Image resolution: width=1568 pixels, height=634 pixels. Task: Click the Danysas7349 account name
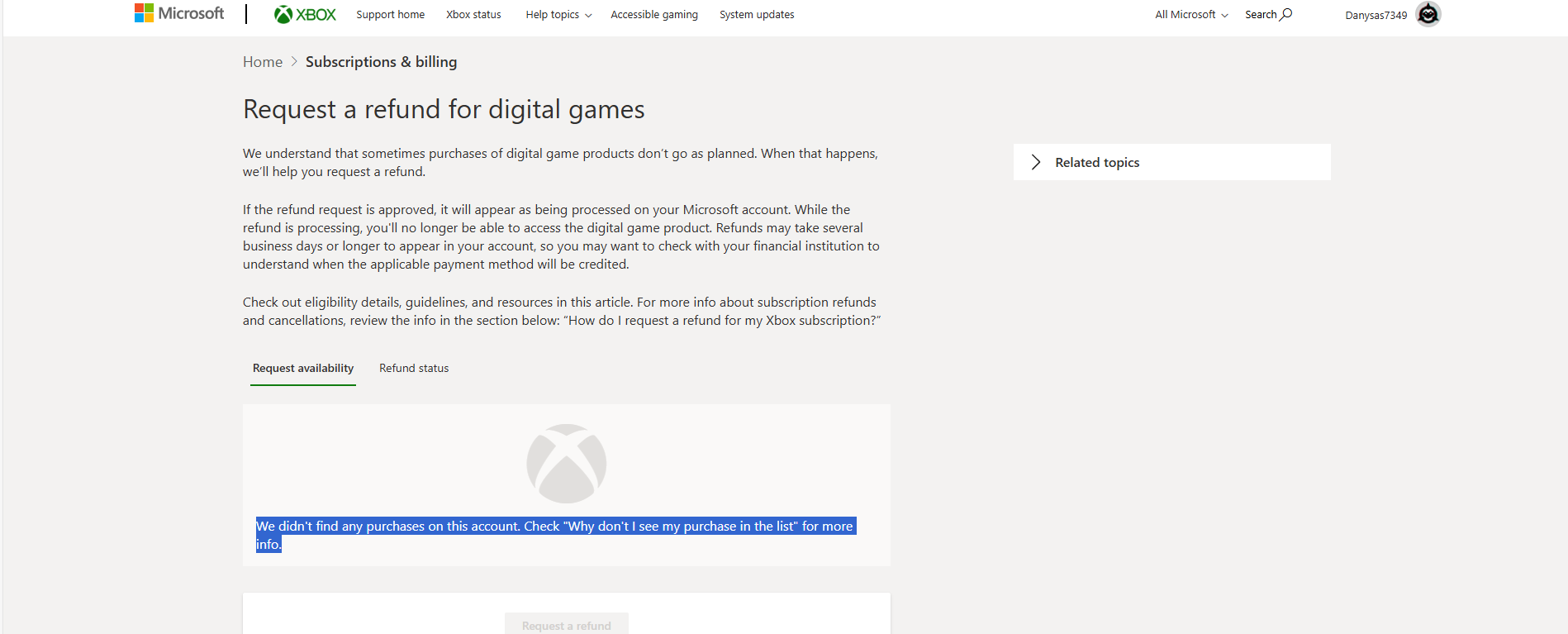[1376, 15]
